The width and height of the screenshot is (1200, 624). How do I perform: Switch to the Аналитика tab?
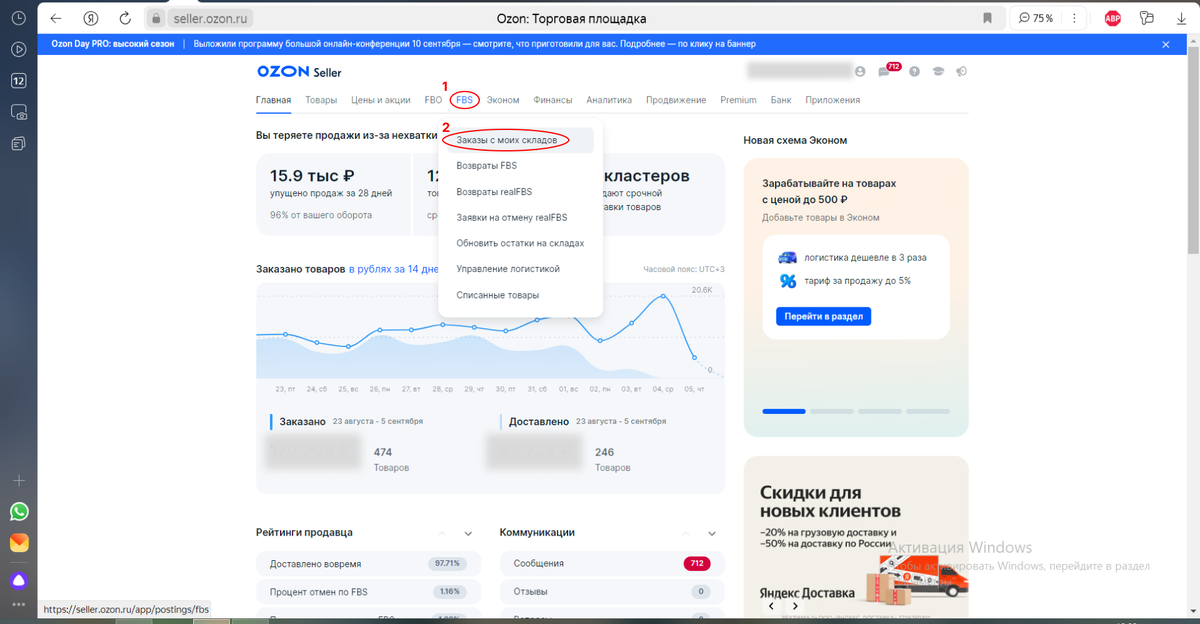point(610,100)
